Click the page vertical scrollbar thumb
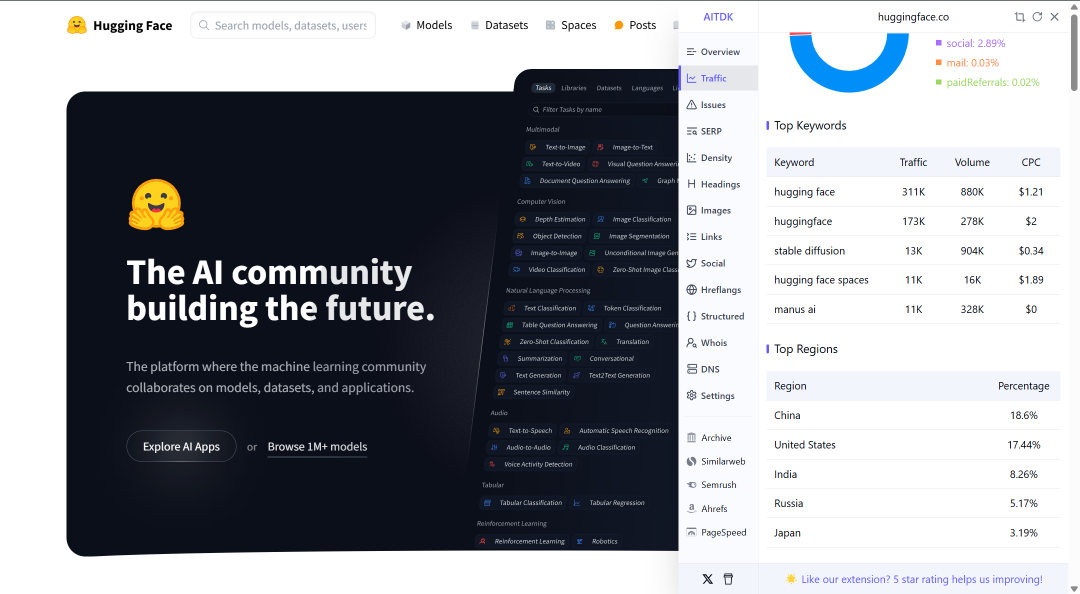Screen dimensions: 1080x594 (1074, 52)
